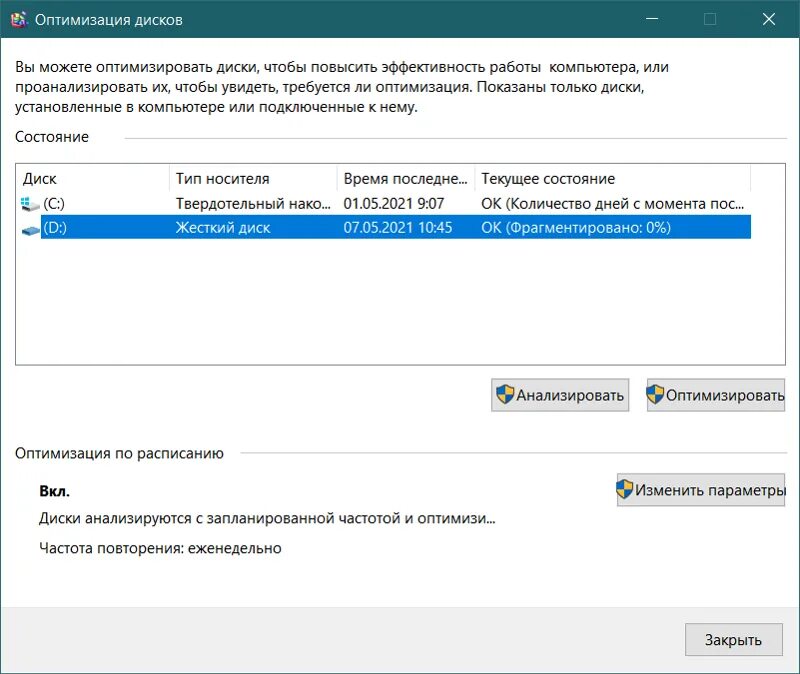Click the shield icon on Изменить параметры
Screen dimensions: 800x674
click(624, 489)
